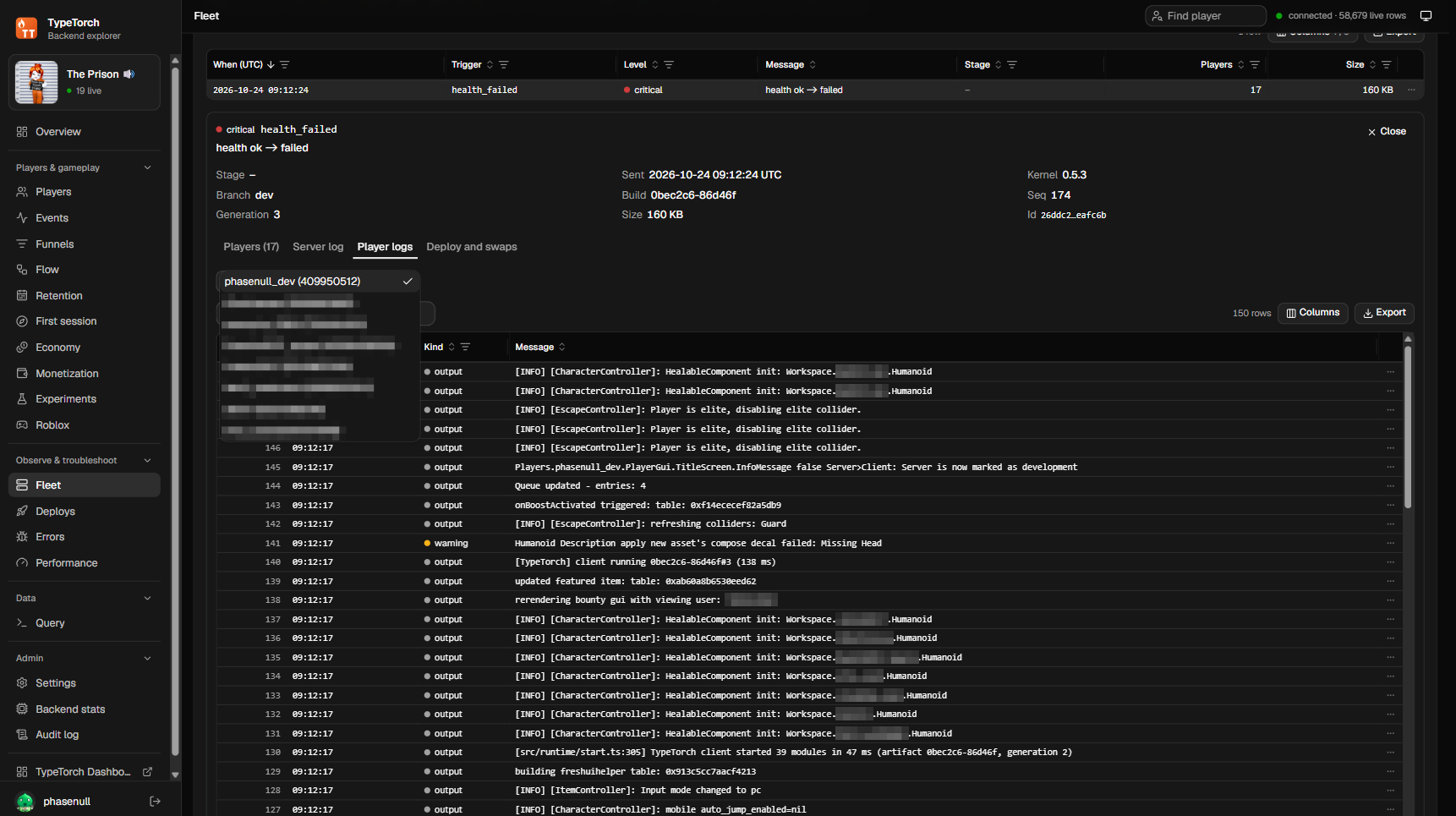Click The Prison game thumbnail
Screen dimensions: 1456x816
[x=36, y=82]
